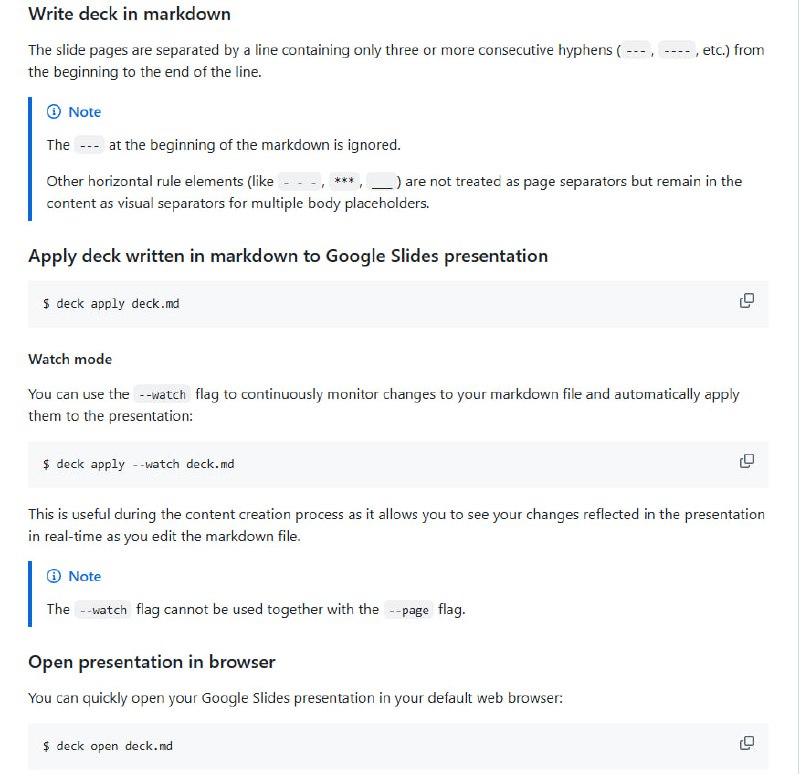Select the '--page' inline code snippet
Image resolution: width=800 pixels, height=774 pixels.
(410, 609)
